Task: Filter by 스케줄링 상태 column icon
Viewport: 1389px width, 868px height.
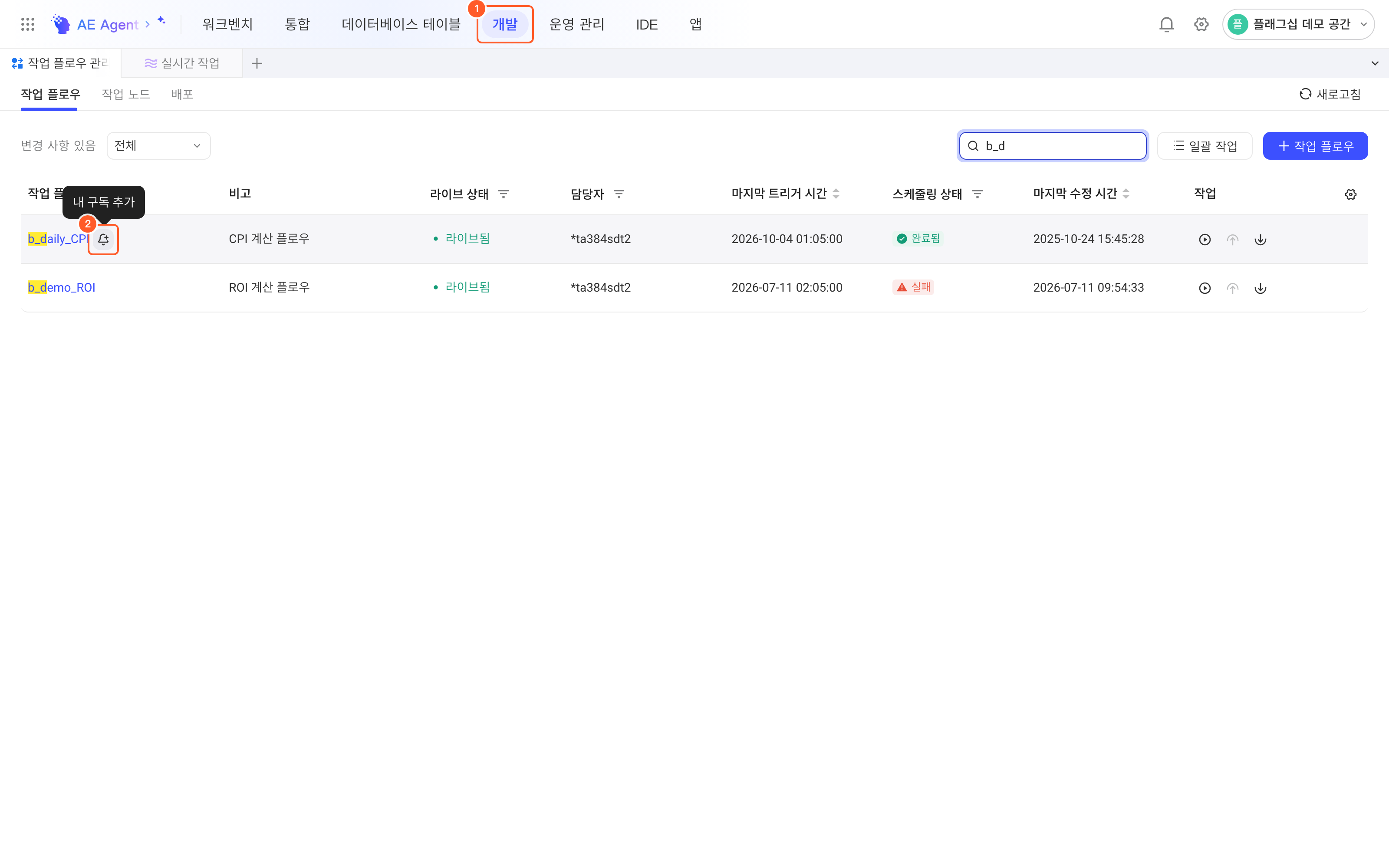Action: click(978, 194)
